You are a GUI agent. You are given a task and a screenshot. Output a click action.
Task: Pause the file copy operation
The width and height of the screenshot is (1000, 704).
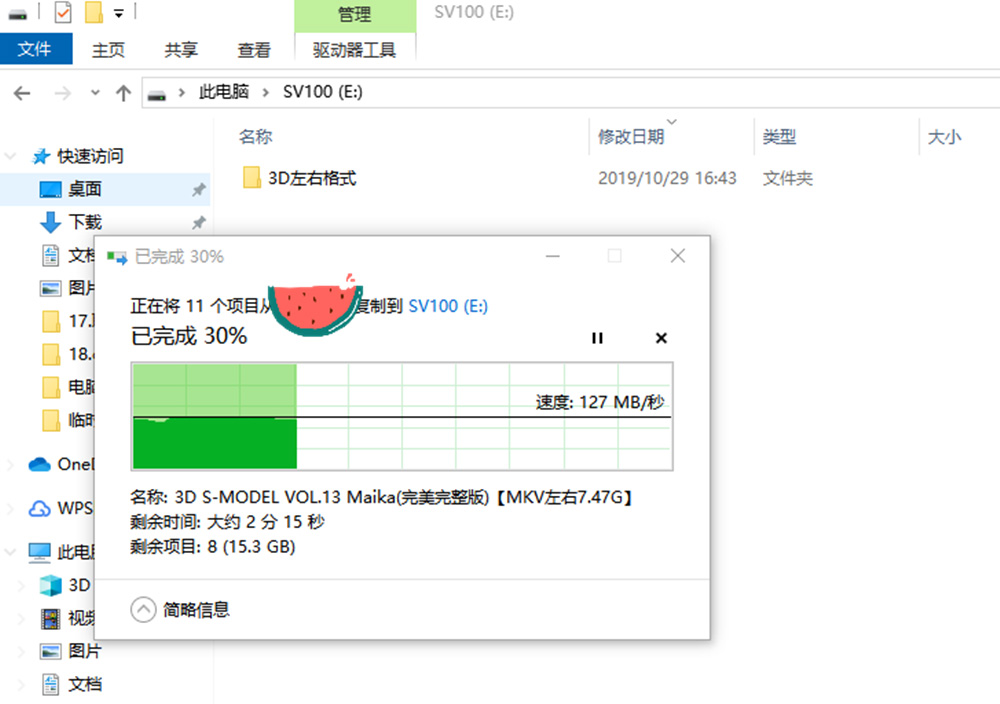click(x=597, y=338)
